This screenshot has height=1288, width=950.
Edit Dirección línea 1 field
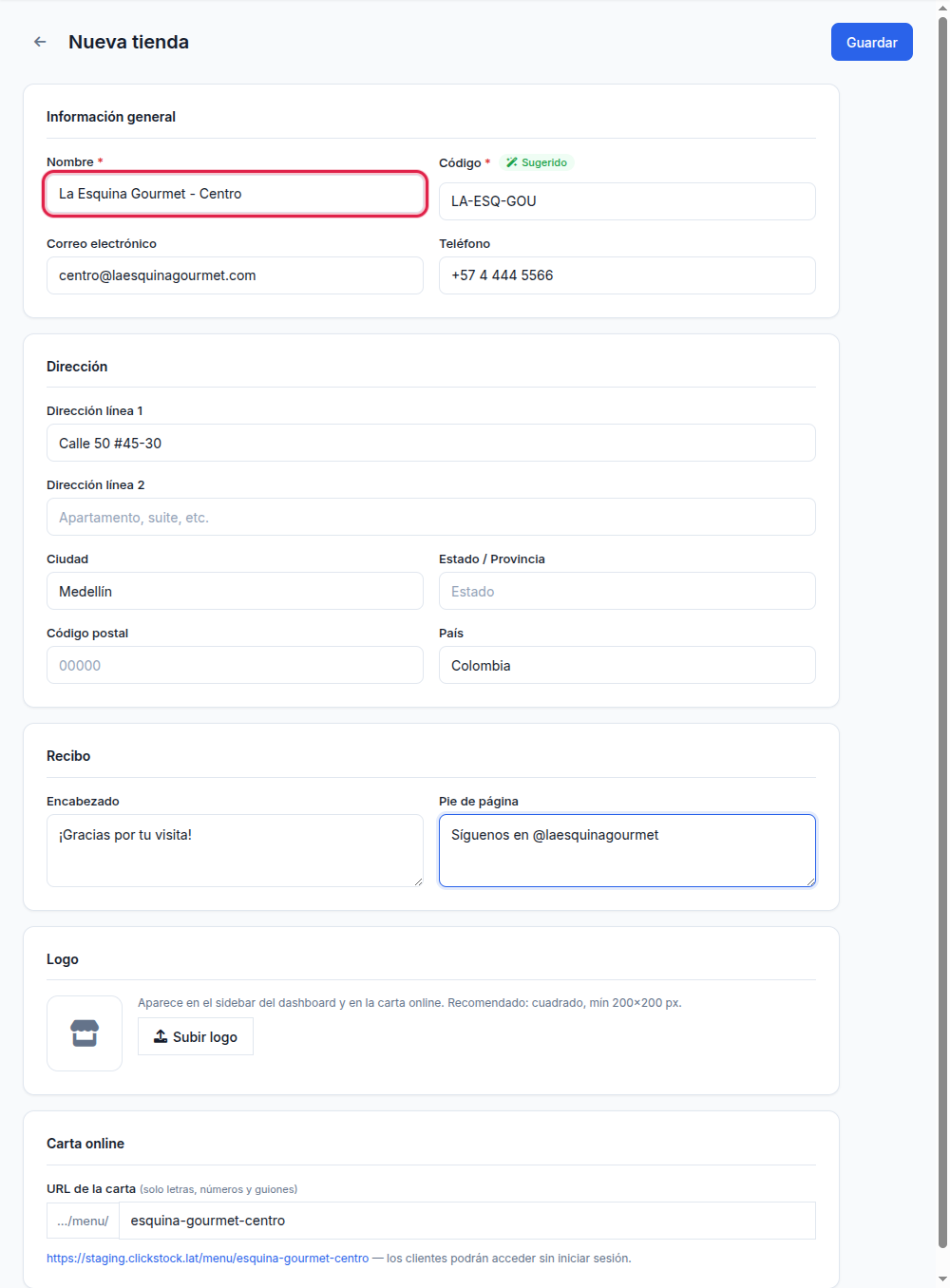431,443
